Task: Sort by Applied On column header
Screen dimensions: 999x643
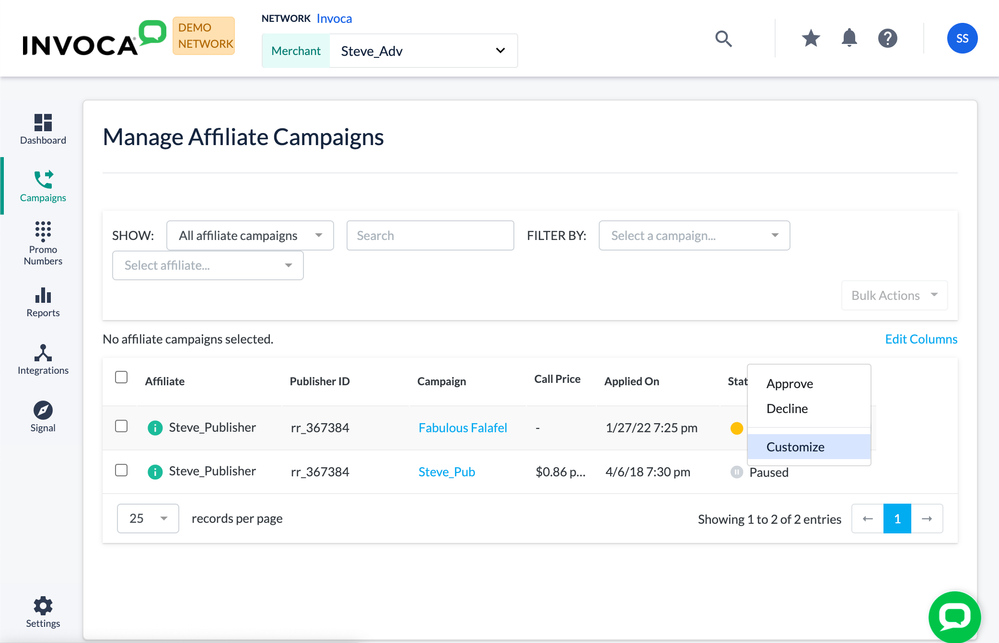Action: tap(631, 381)
